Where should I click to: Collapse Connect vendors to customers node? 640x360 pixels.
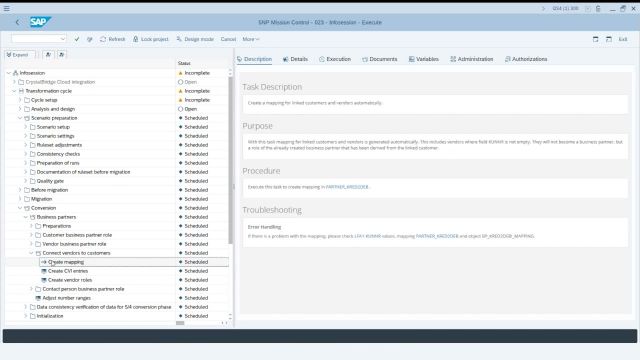point(31,253)
